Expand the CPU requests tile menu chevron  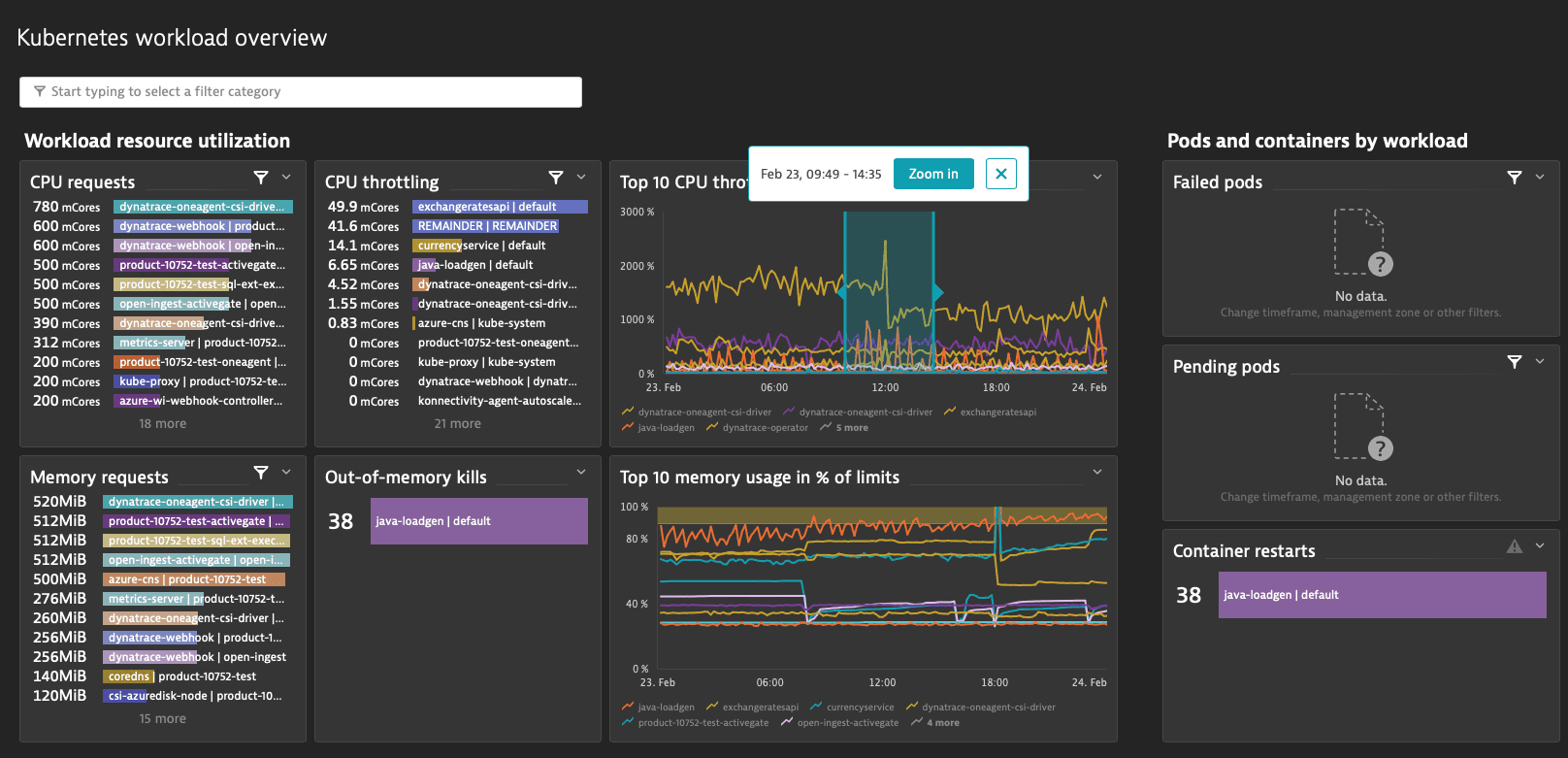point(286,177)
